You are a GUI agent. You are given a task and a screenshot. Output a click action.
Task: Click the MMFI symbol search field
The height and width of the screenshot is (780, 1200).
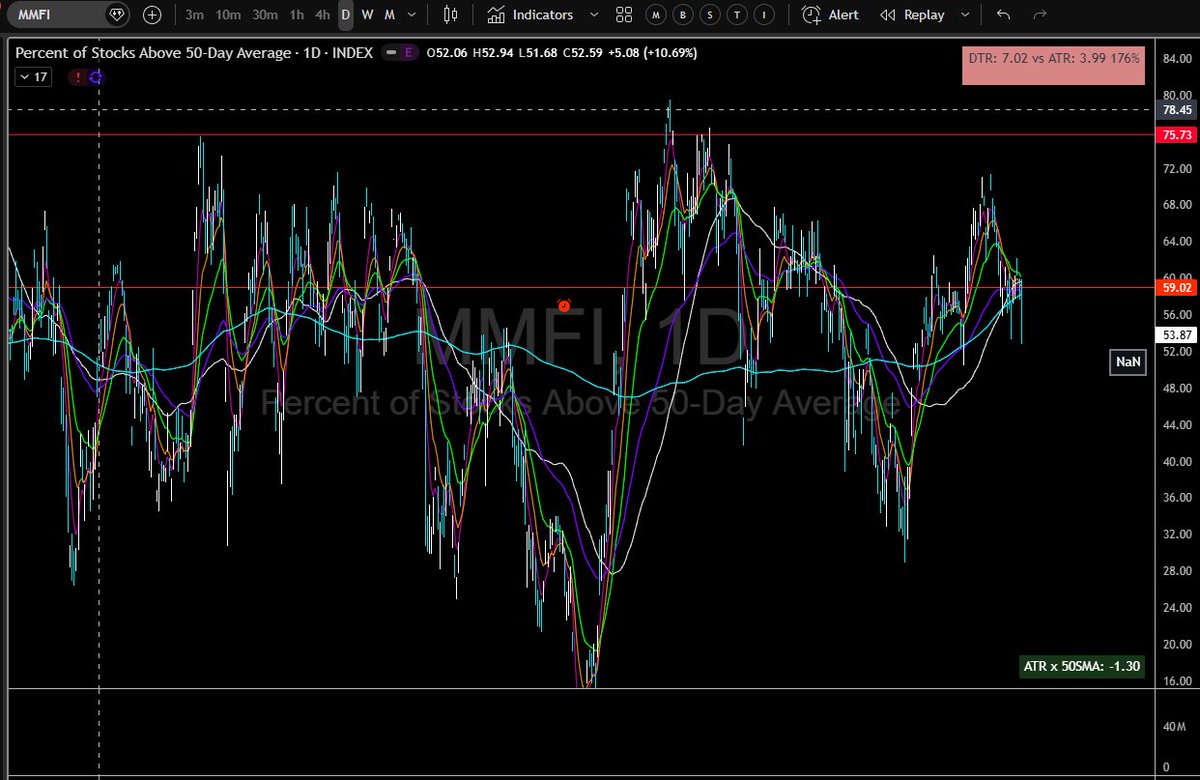(x=60, y=15)
